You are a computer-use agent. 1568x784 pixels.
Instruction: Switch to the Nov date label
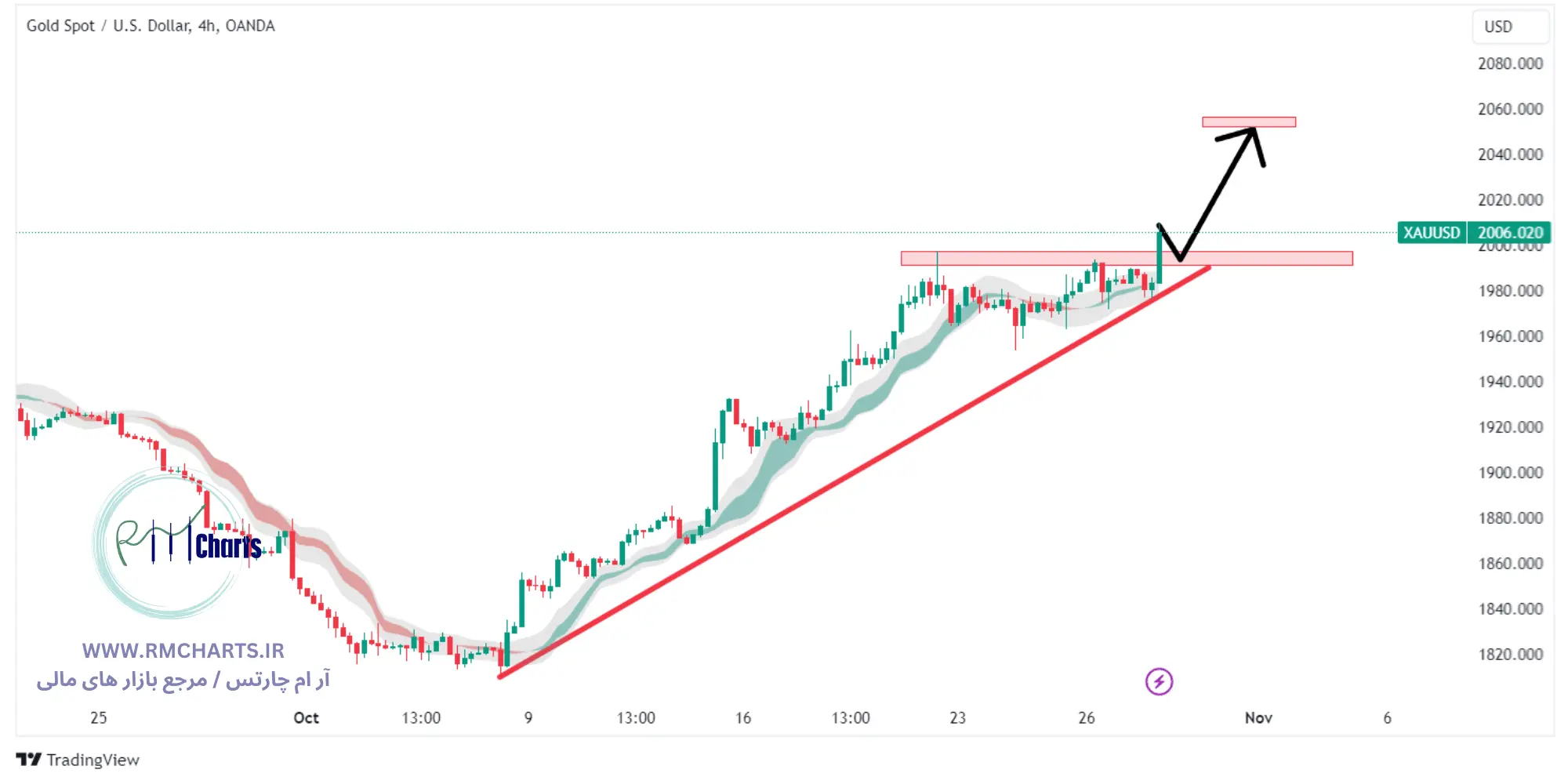coord(1258,717)
